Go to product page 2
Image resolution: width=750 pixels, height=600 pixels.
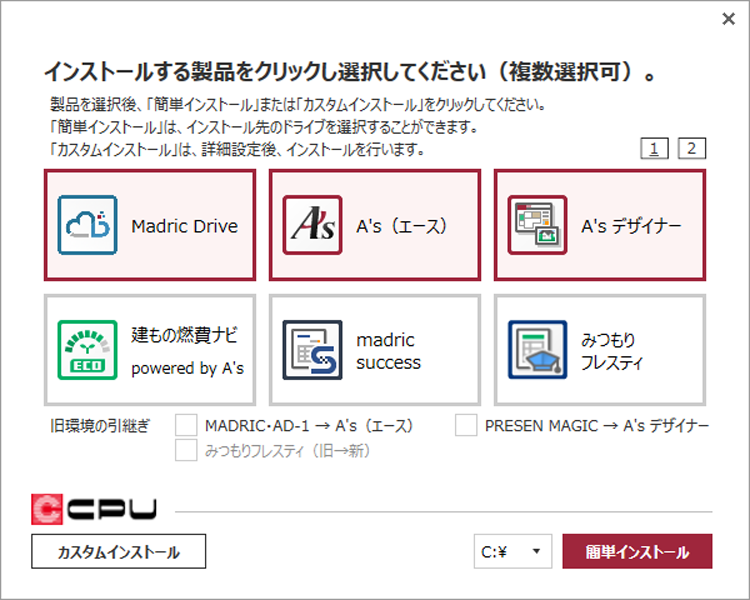692,149
